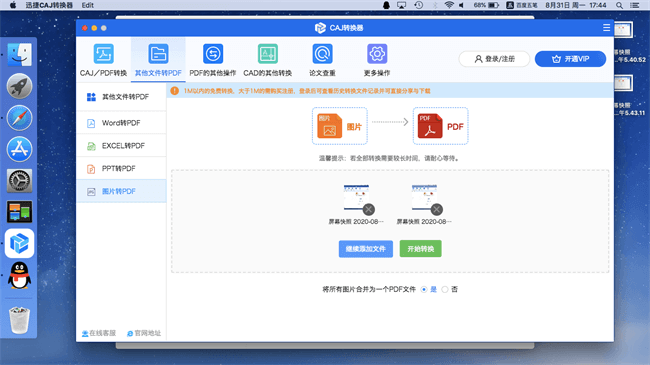Open the Apple menu

click(13, 5)
